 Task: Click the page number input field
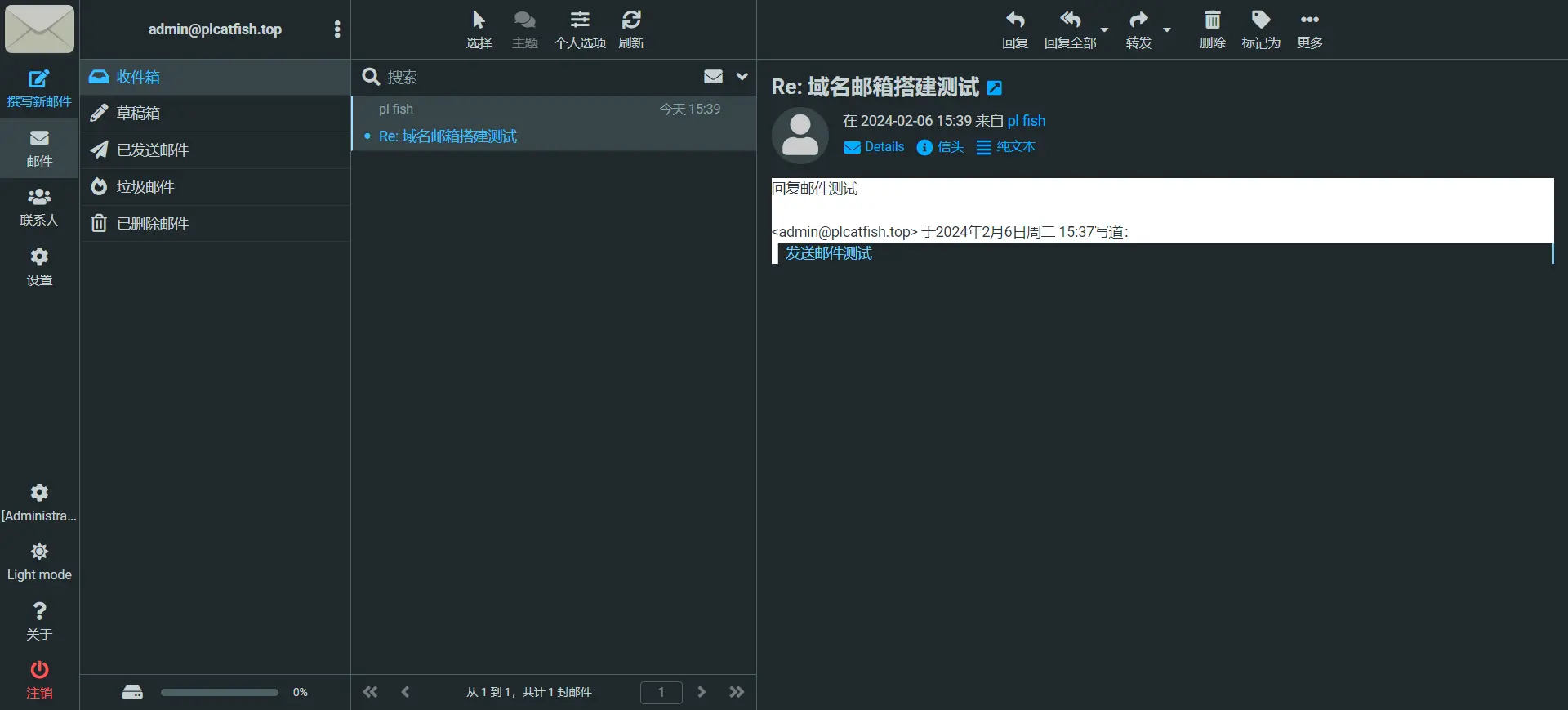661,692
